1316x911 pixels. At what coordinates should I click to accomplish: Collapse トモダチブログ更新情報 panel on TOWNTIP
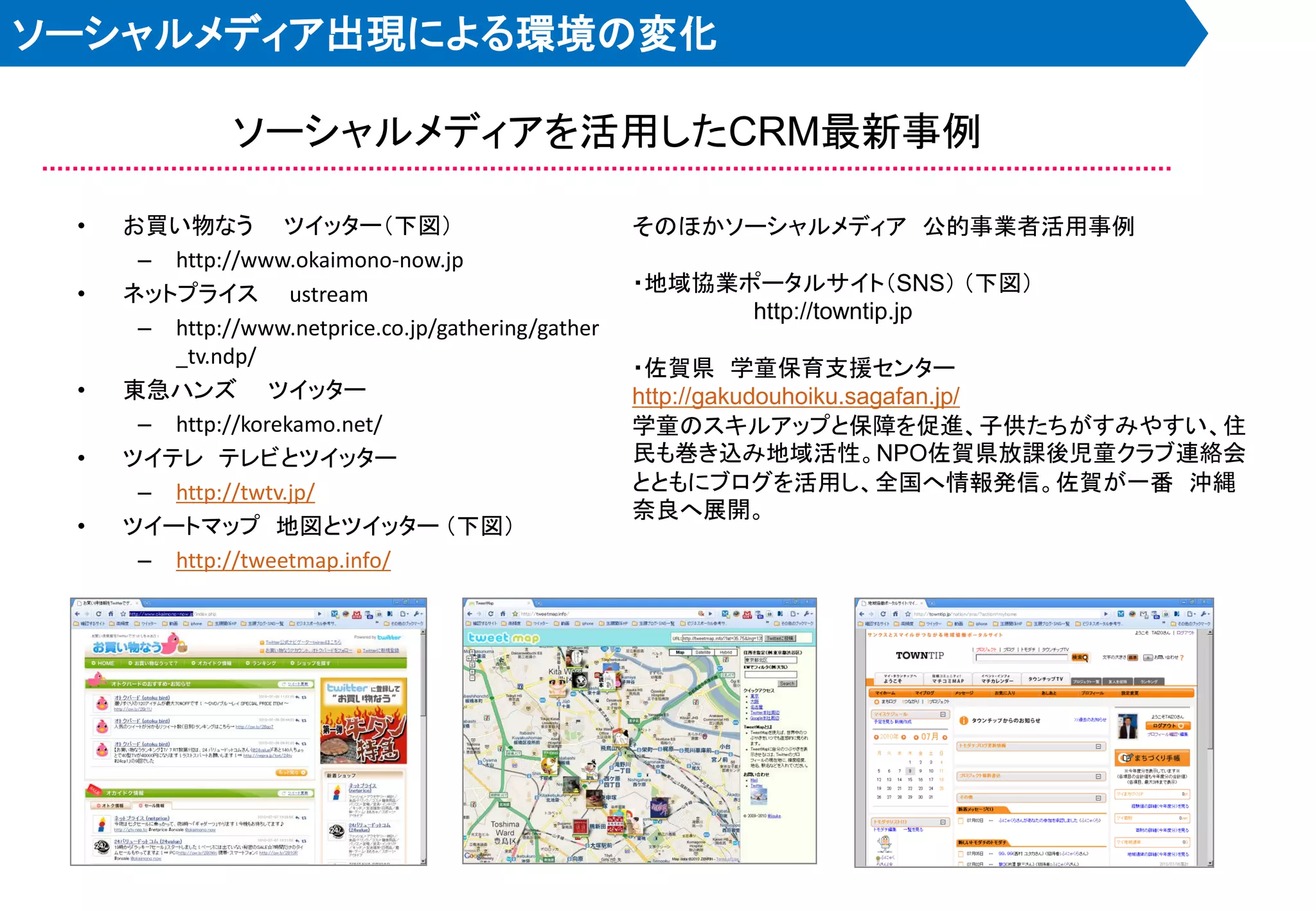pos(1098,747)
